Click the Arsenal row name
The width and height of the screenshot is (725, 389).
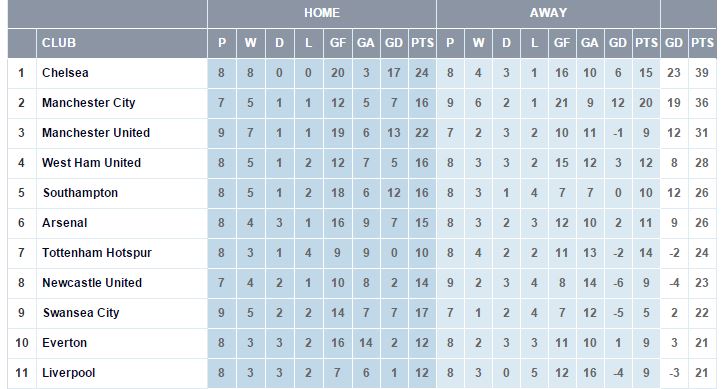pyautogui.click(x=65, y=223)
